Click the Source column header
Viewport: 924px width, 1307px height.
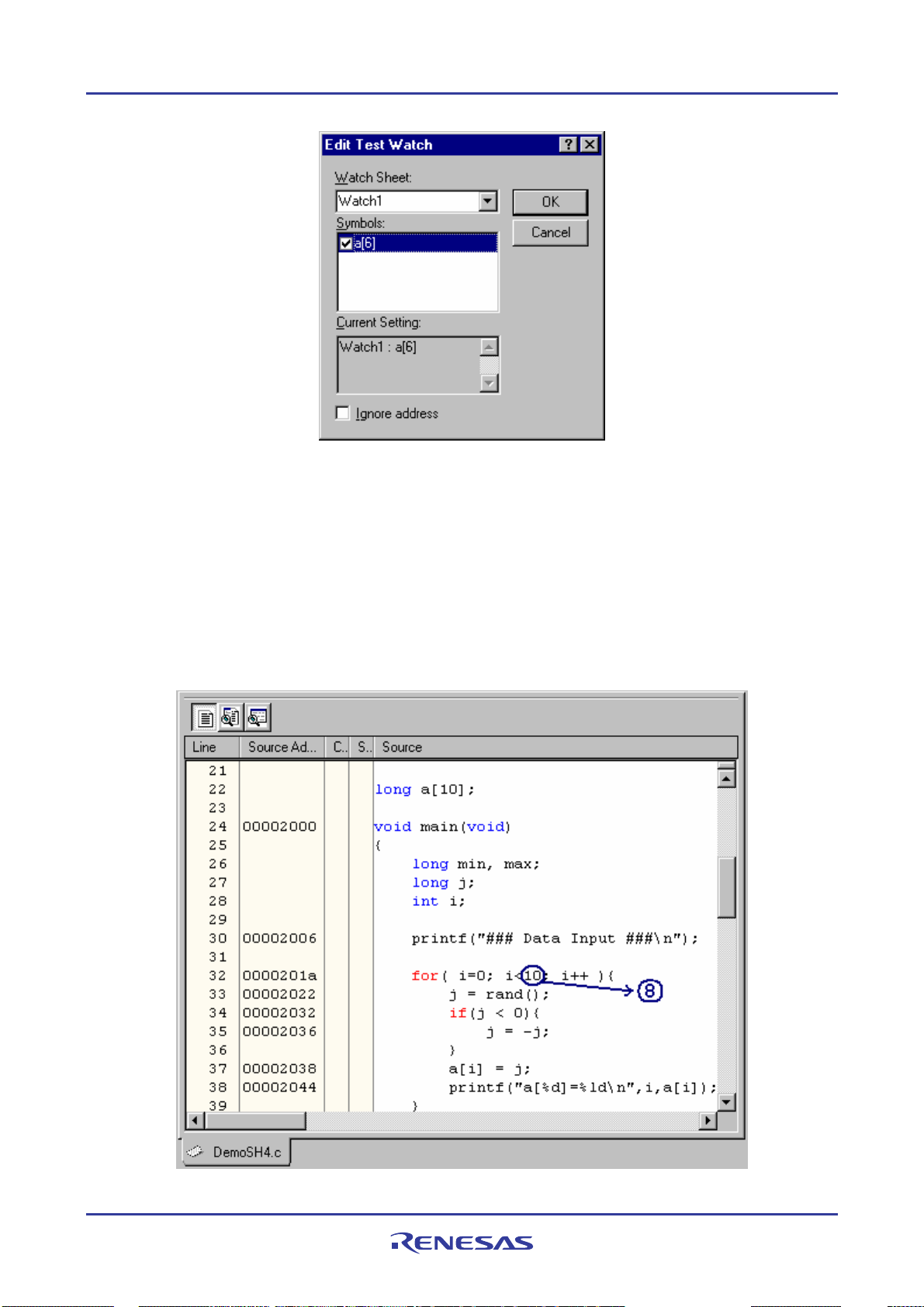(x=555, y=748)
